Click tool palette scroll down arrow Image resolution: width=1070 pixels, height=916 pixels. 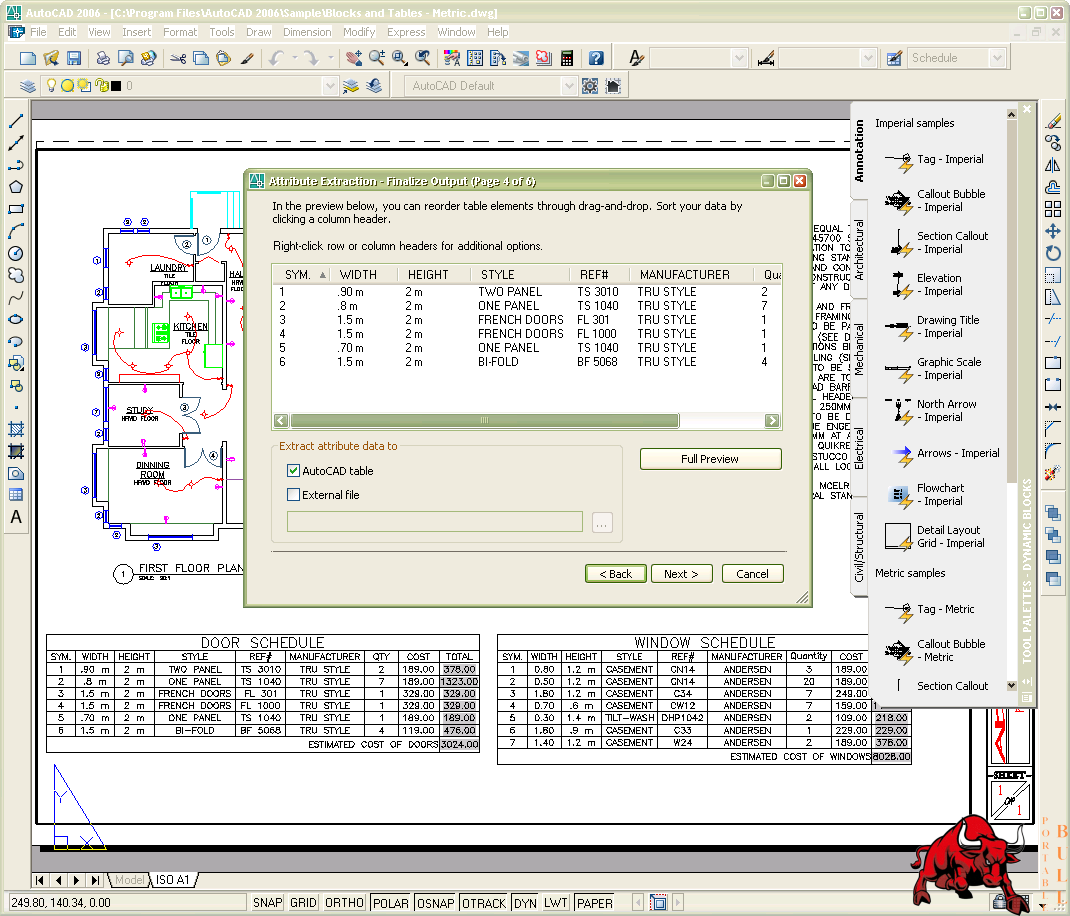click(x=1011, y=685)
